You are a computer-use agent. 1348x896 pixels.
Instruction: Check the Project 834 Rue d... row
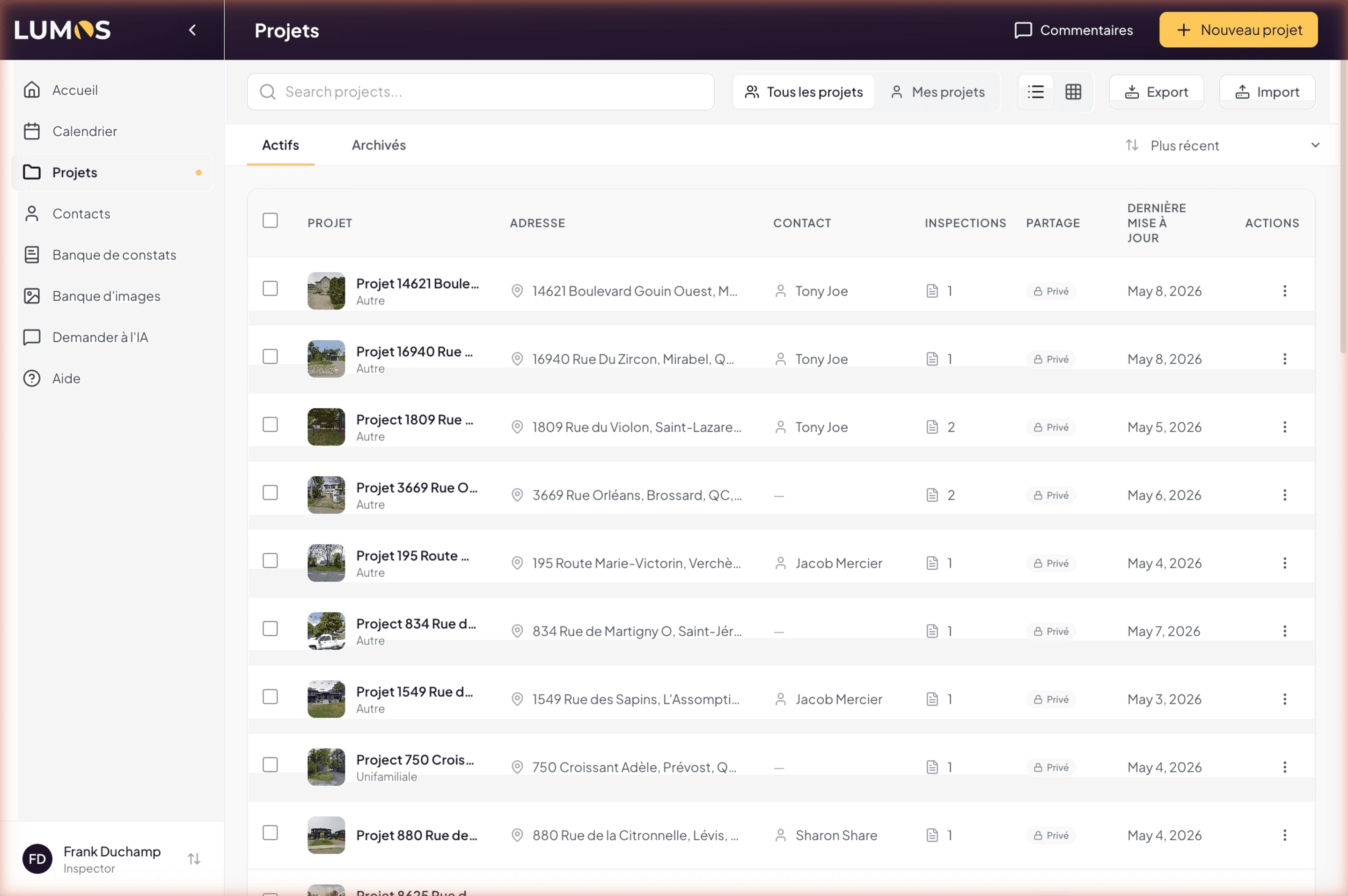pos(270,629)
